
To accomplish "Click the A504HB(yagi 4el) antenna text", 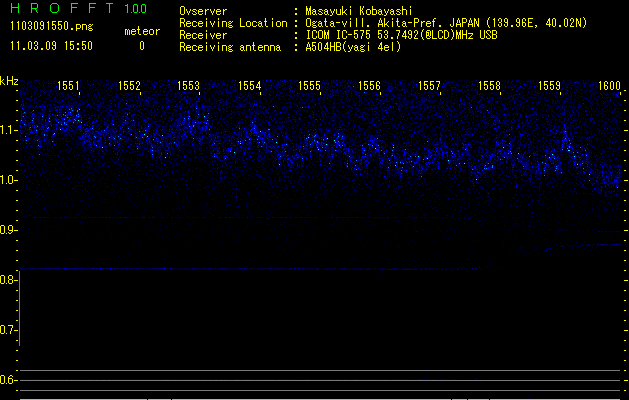I will coord(353,47).
